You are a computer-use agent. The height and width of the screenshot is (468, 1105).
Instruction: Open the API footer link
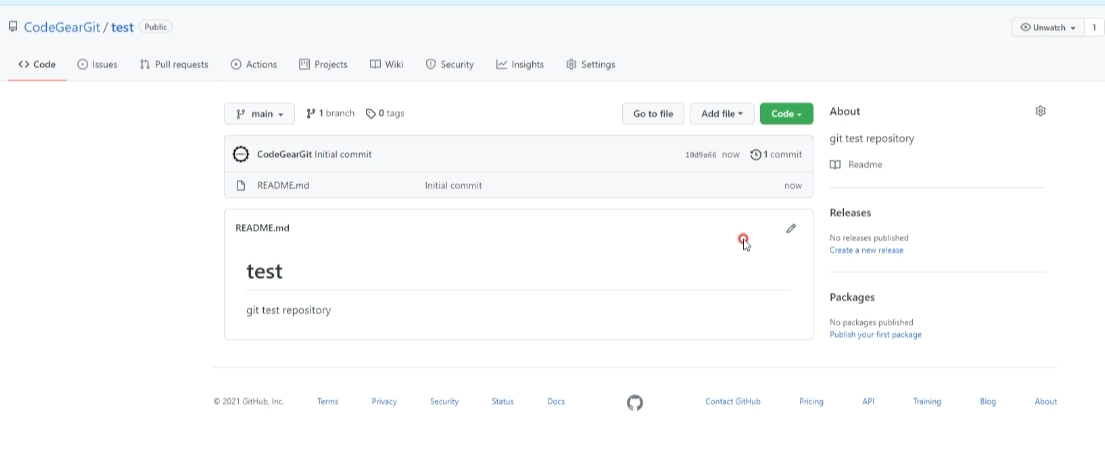868,402
